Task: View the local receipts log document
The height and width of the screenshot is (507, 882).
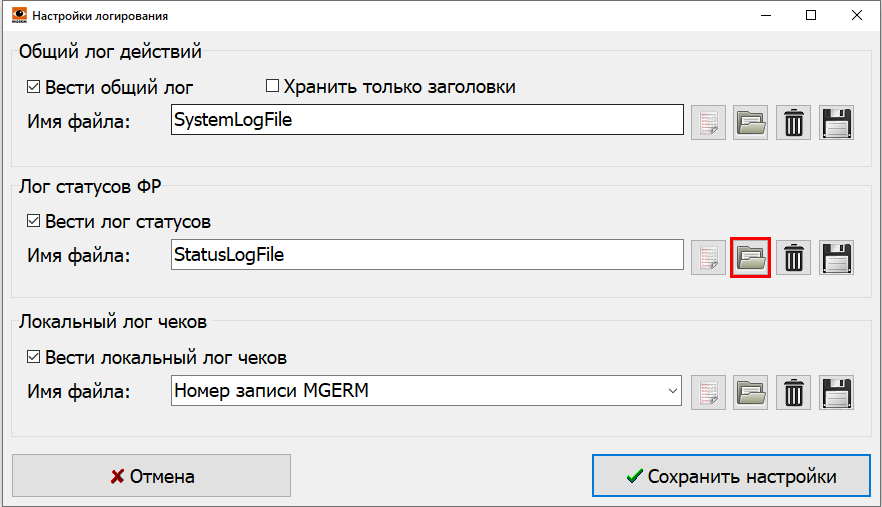Action: [709, 392]
